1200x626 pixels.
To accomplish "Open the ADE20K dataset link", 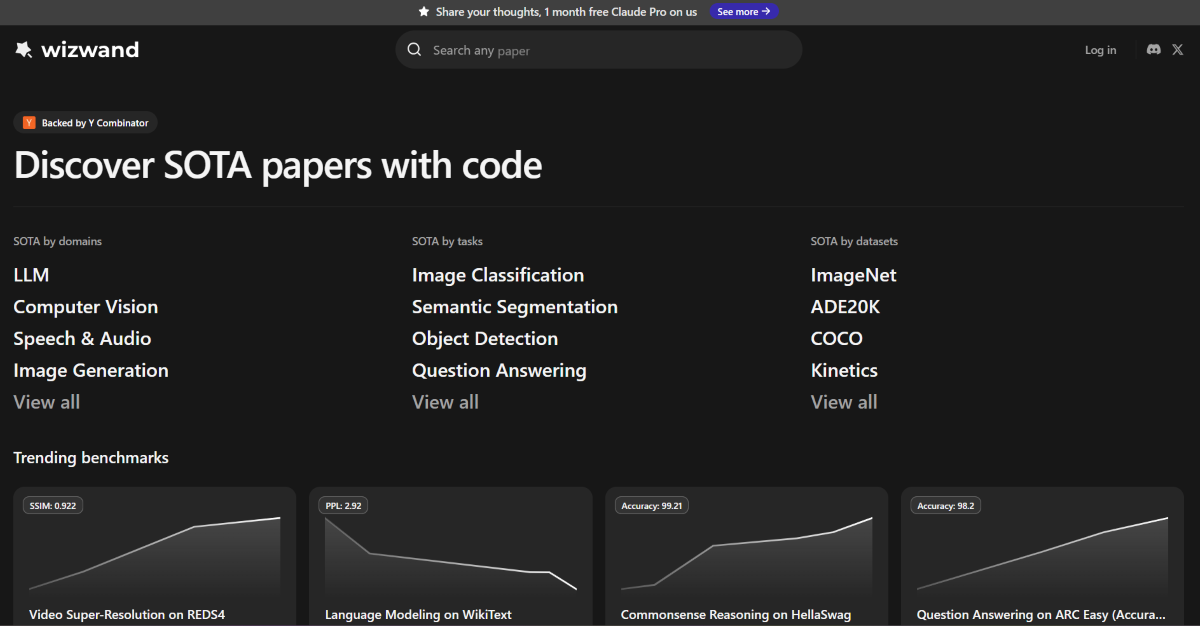I will 845,307.
